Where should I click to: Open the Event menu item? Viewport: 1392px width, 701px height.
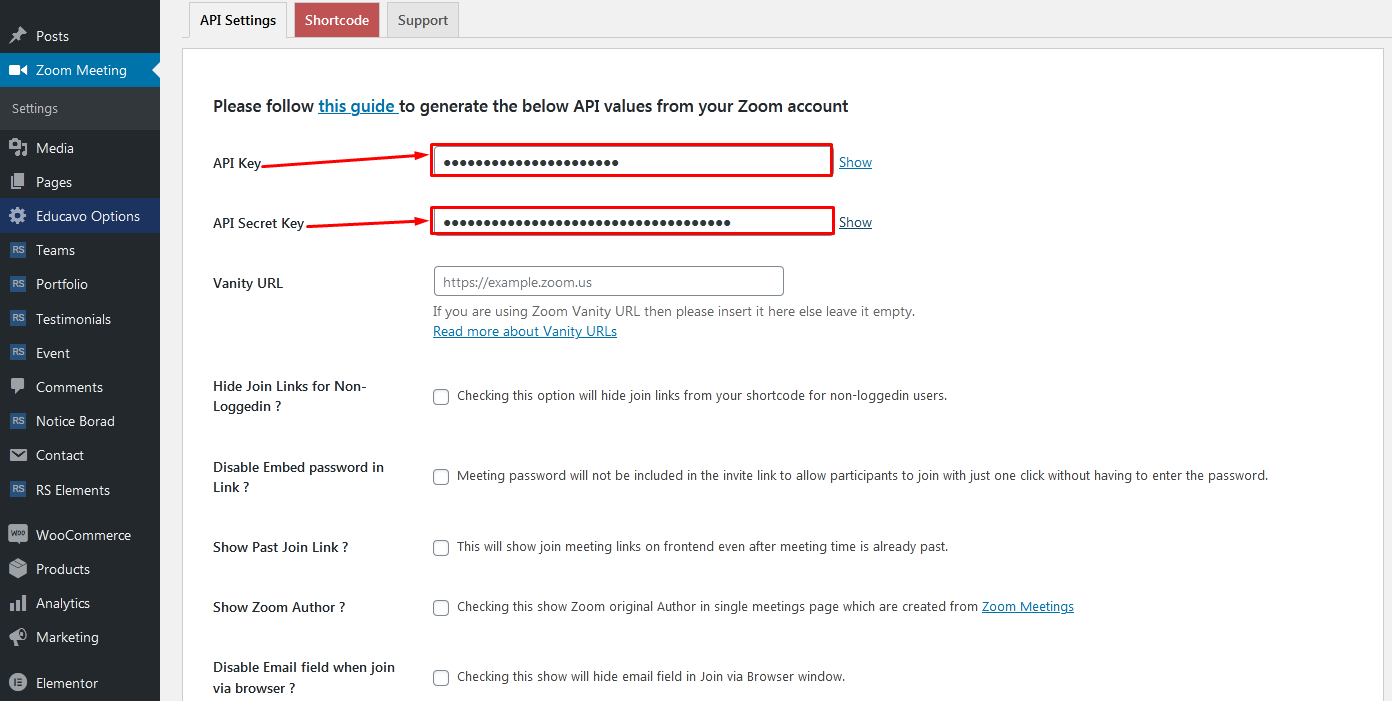(x=80, y=353)
